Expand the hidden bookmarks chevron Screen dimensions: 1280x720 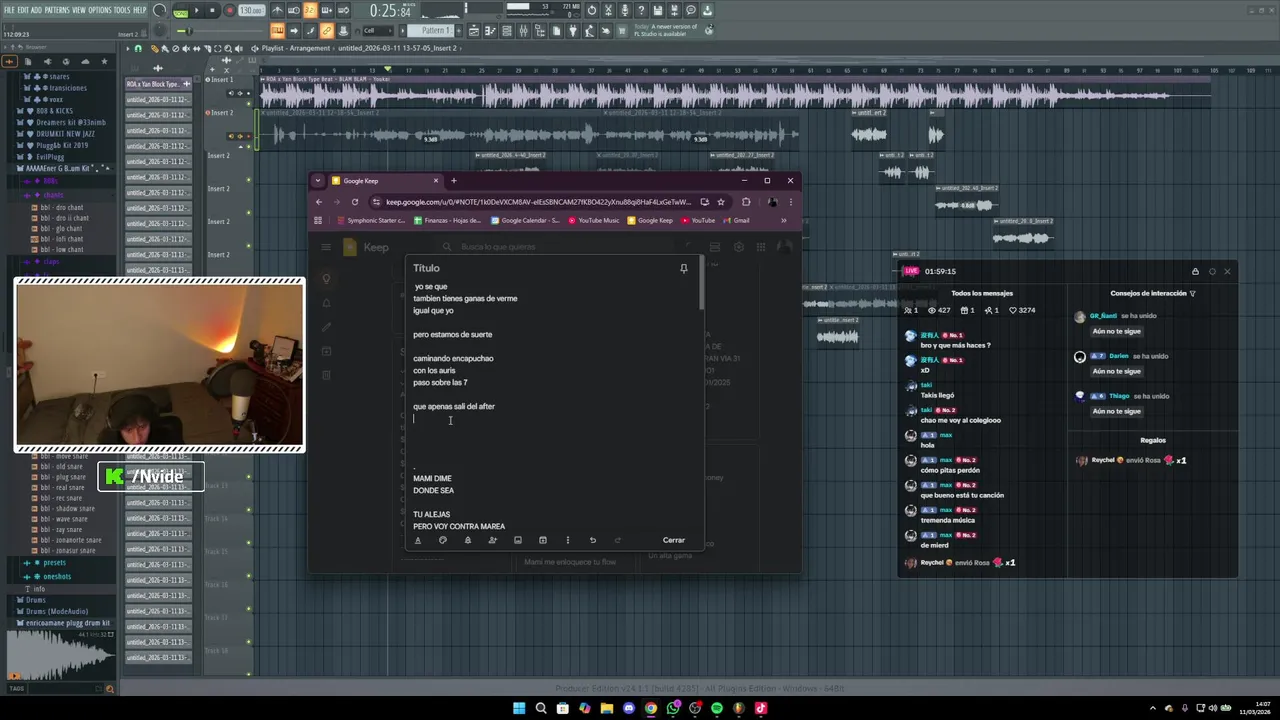(783, 220)
